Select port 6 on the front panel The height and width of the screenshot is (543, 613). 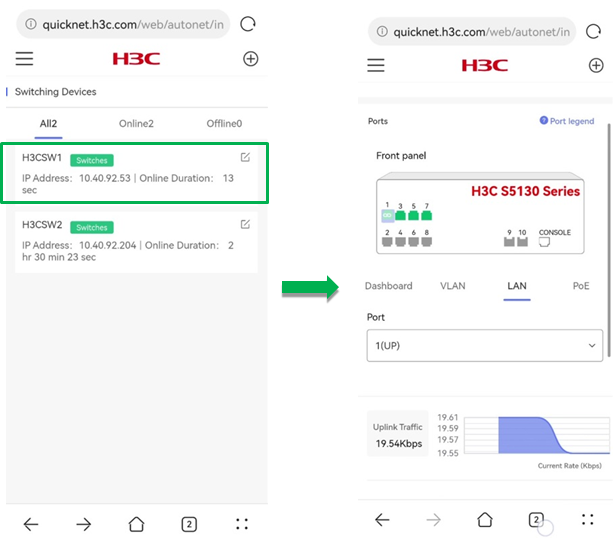click(414, 242)
